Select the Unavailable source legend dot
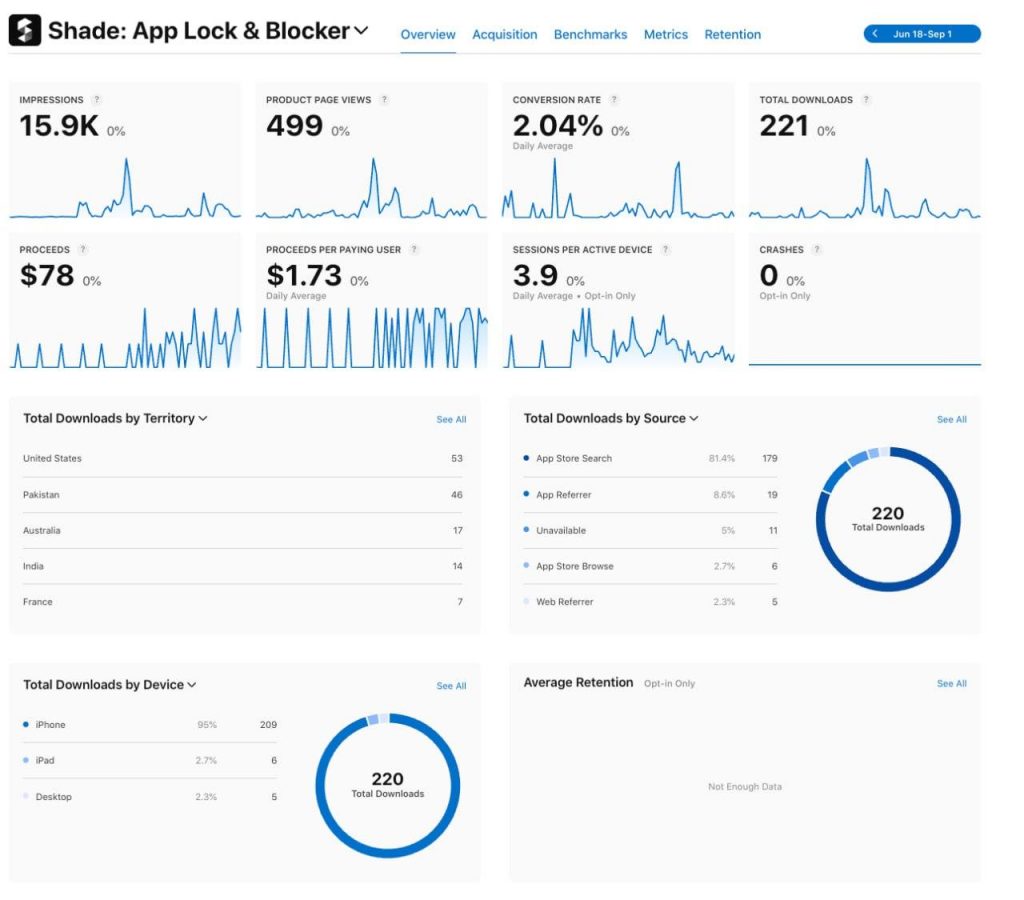 pyautogui.click(x=526, y=530)
